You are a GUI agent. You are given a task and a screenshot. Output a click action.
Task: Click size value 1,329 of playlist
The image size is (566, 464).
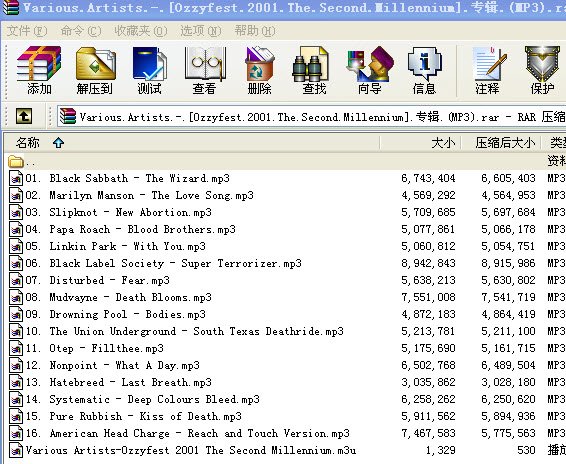(x=440, y=450)
